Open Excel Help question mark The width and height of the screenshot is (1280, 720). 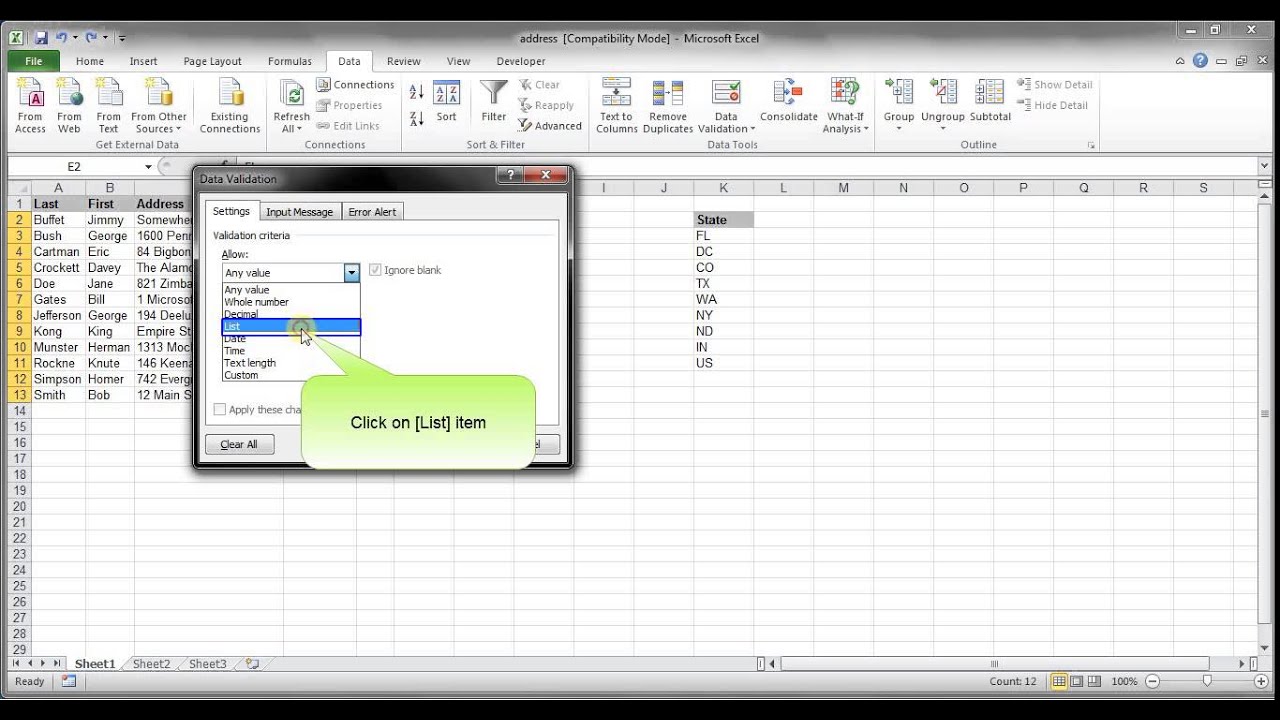(x=1200, y=61)
